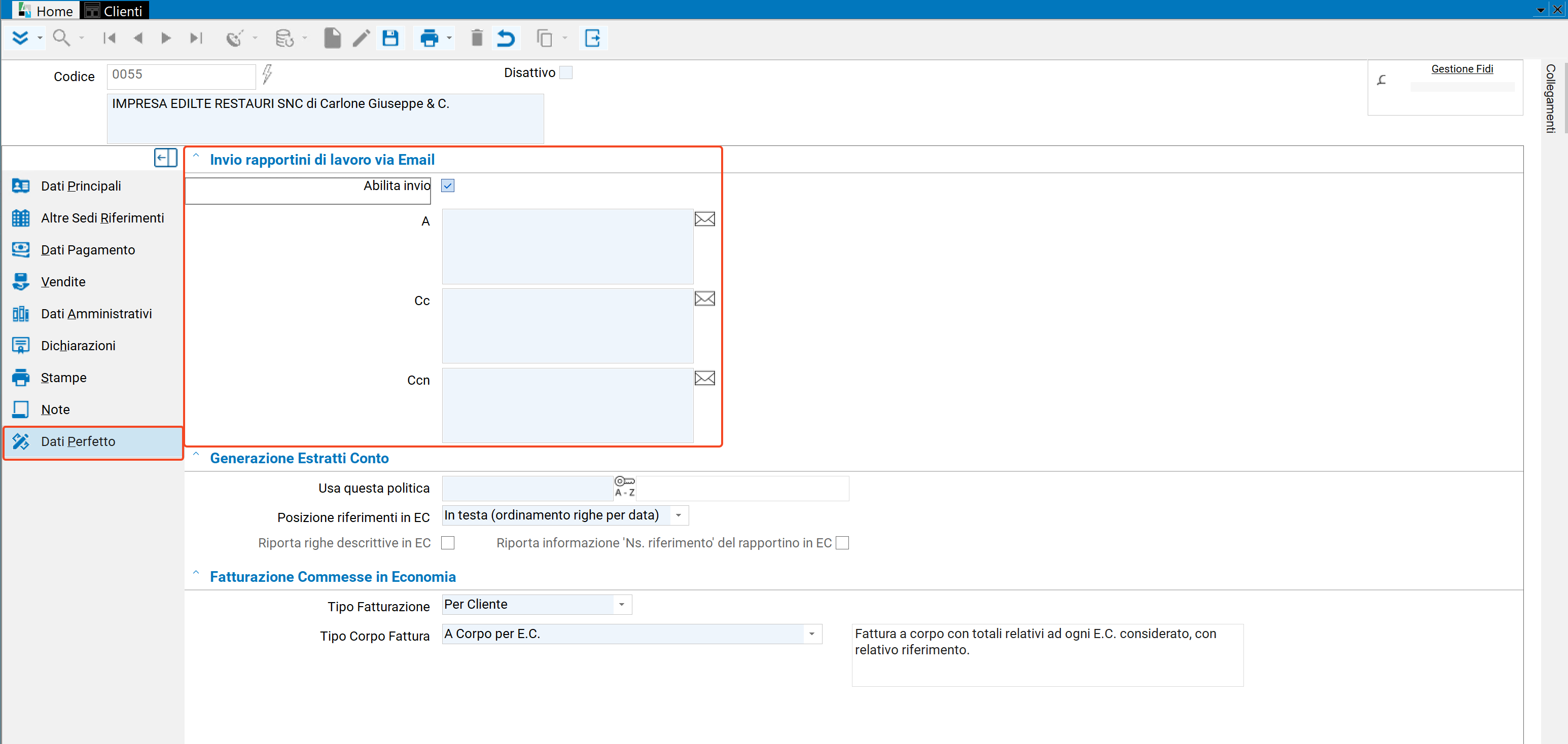Go to the first record
1568x744 pixels.
(110, 39)
